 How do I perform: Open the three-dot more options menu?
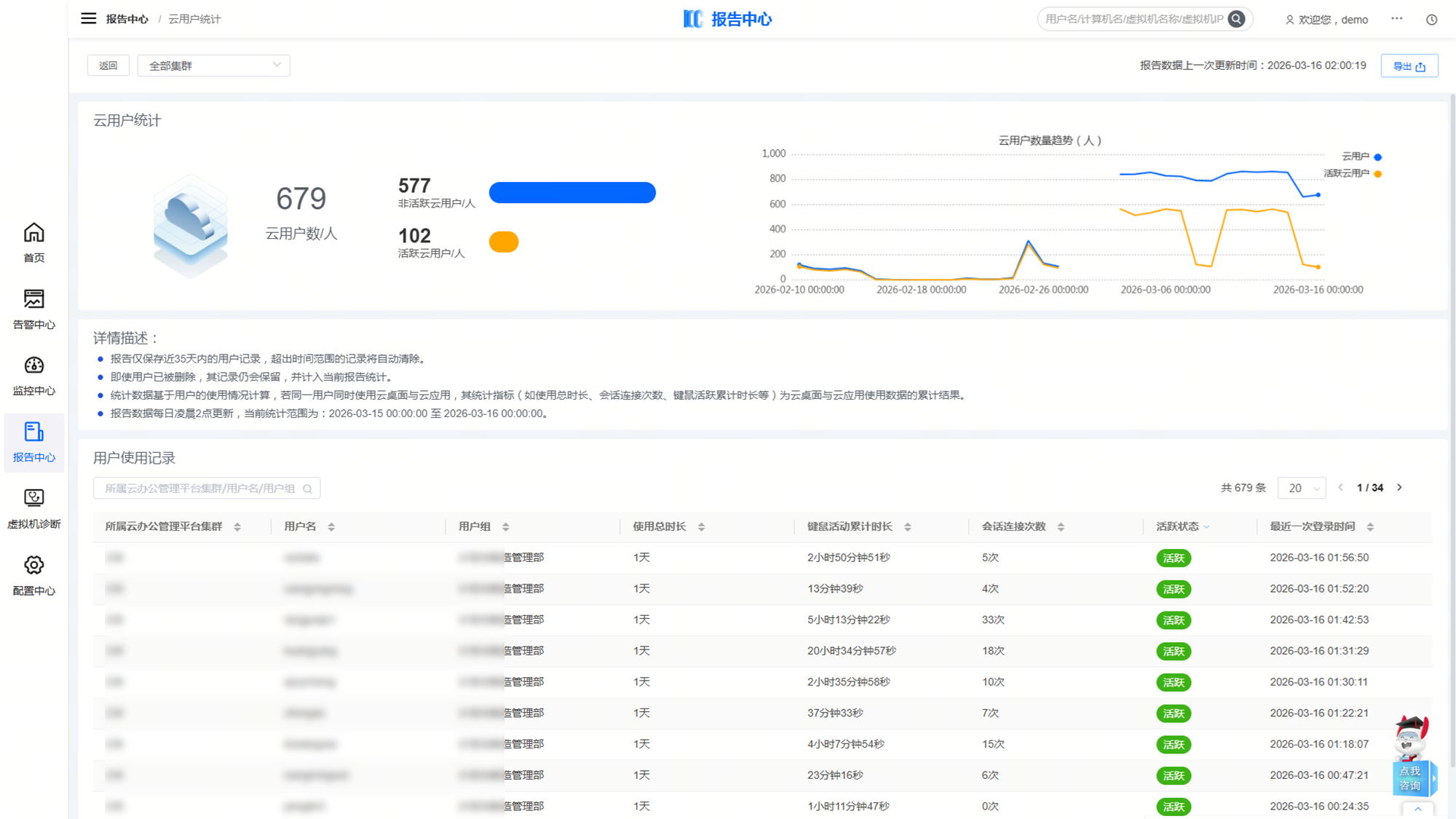(x=1396, y=19)
